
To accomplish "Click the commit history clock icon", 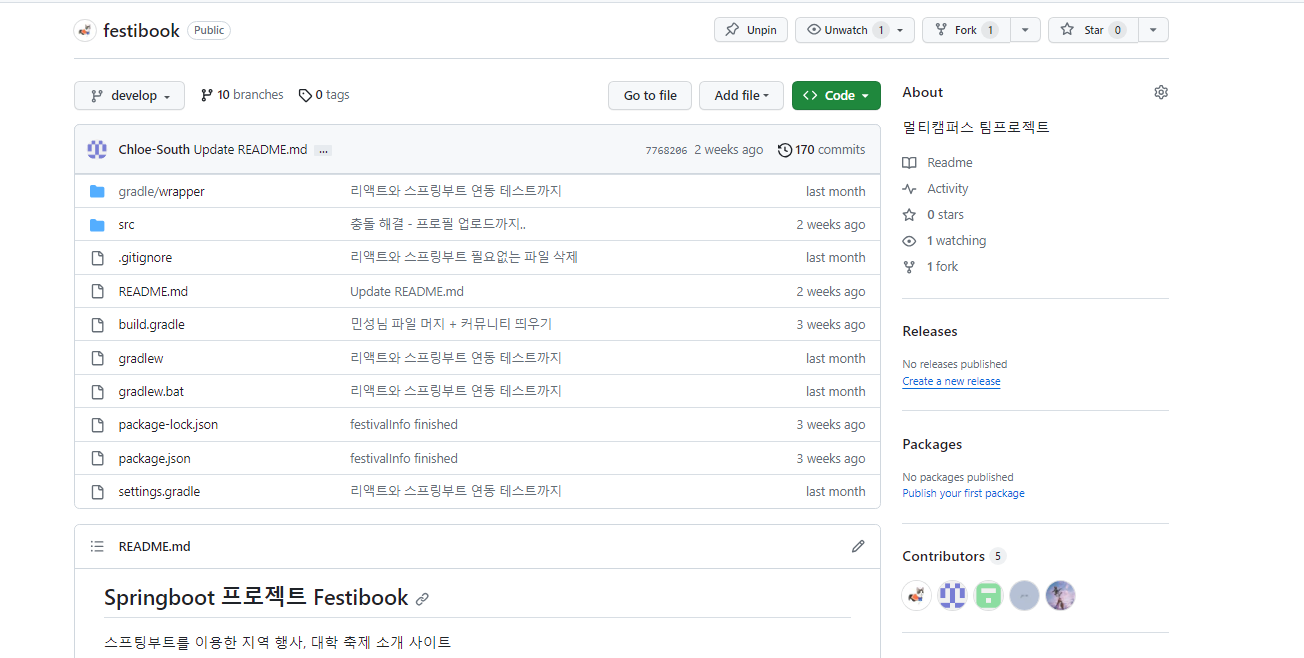I will 785,150.
